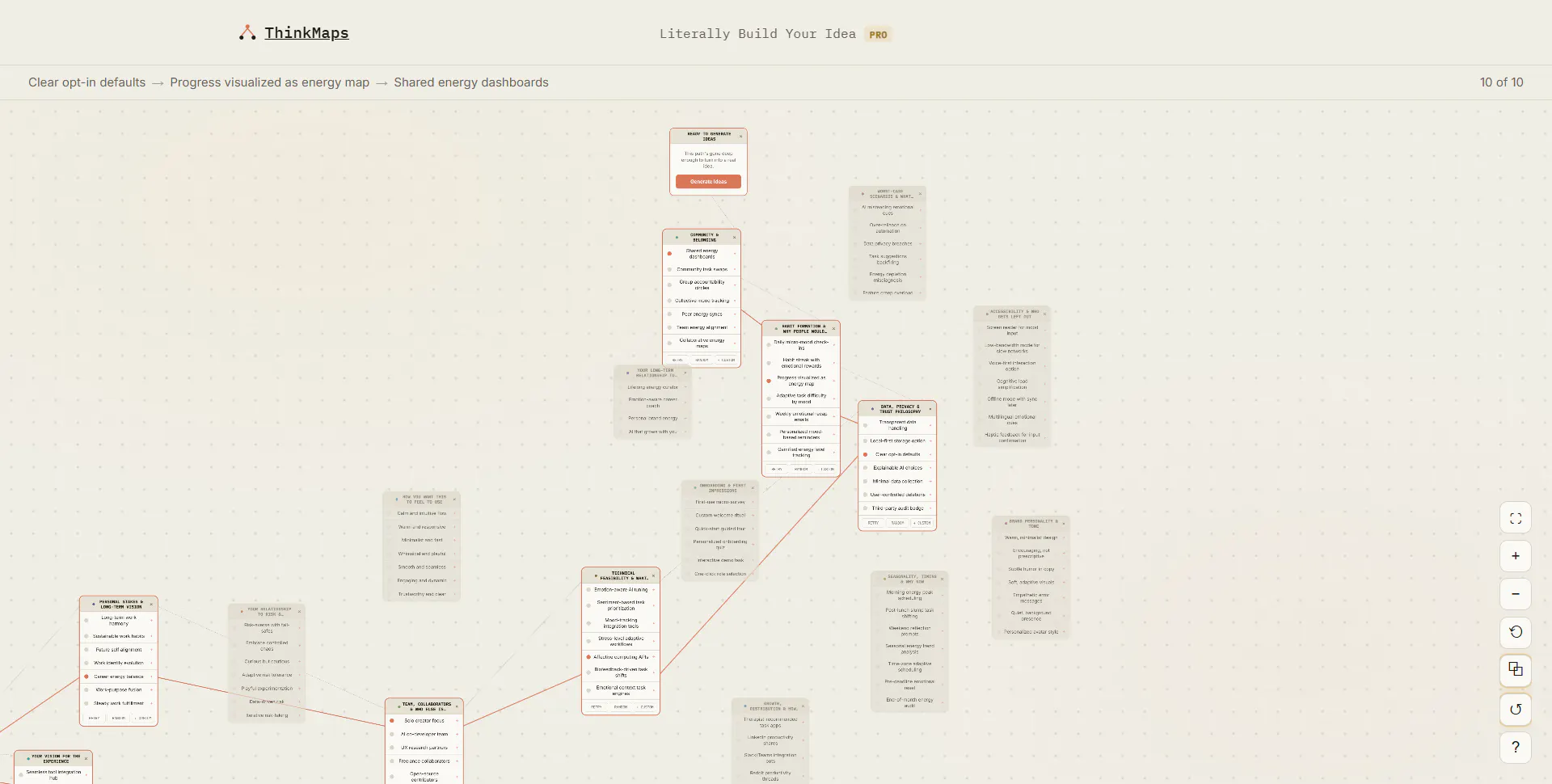Click + Custom in Technical Feasibility card
1552x784 pixels.
pyautogui.click(x=646, y=707)
